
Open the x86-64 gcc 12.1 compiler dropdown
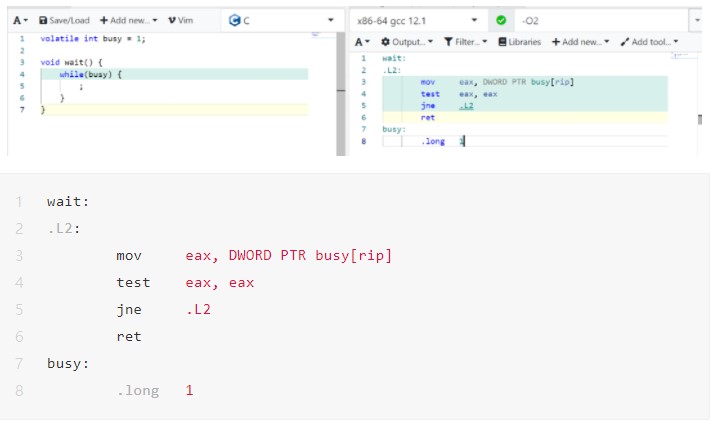point(417,20)
